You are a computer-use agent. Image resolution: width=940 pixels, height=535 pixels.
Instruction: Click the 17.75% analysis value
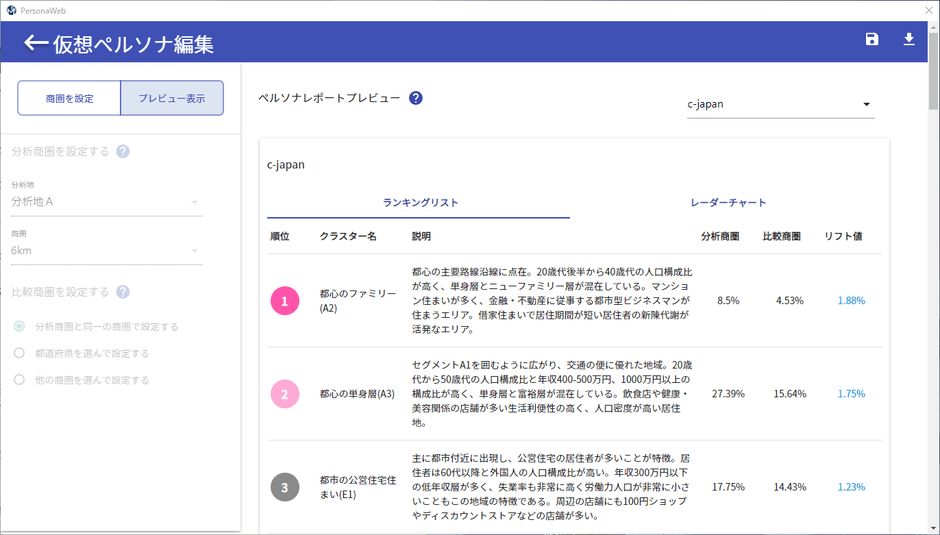click(728, 487)
